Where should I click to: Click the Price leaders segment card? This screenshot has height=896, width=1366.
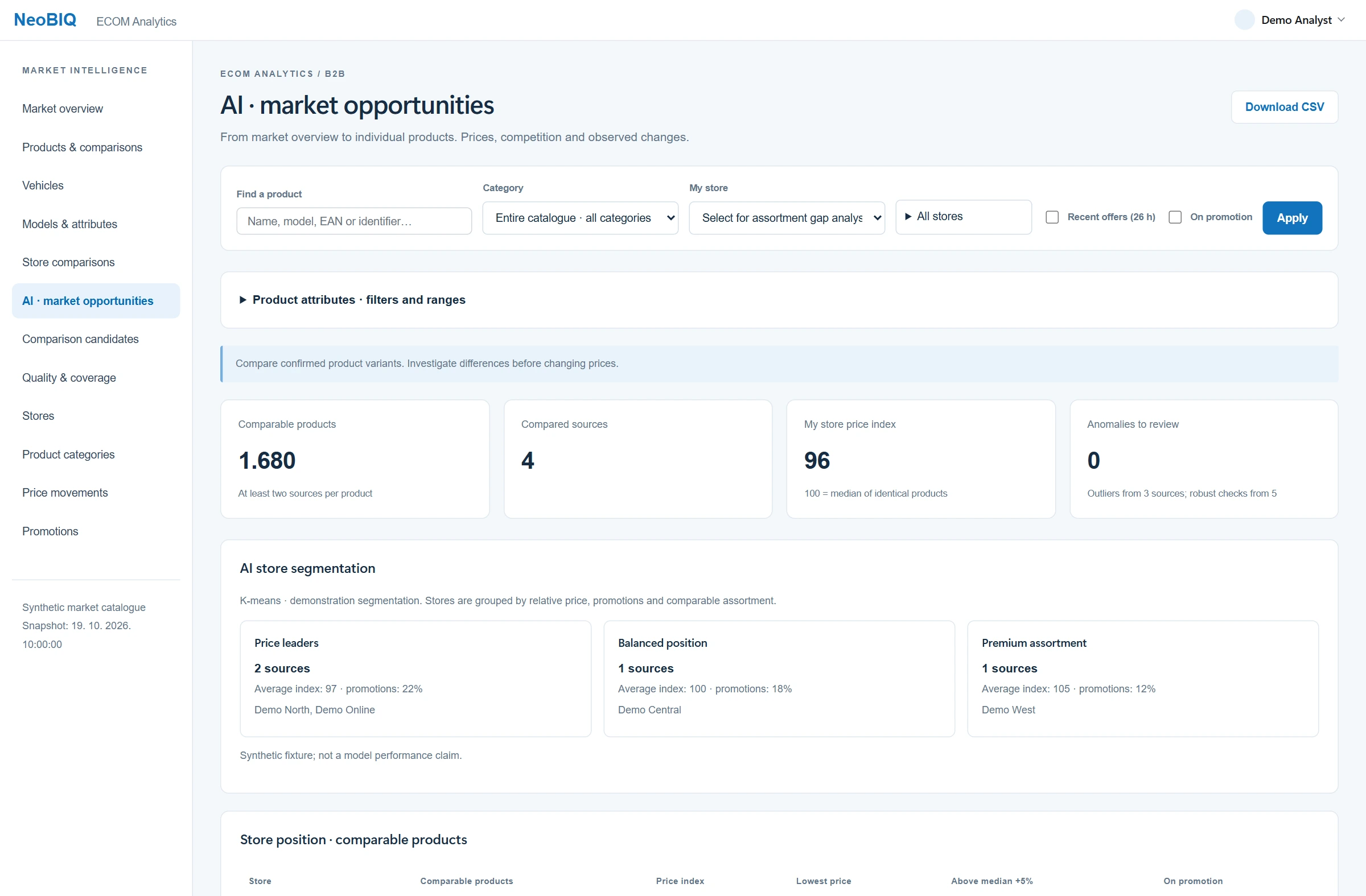click(415, 679)
